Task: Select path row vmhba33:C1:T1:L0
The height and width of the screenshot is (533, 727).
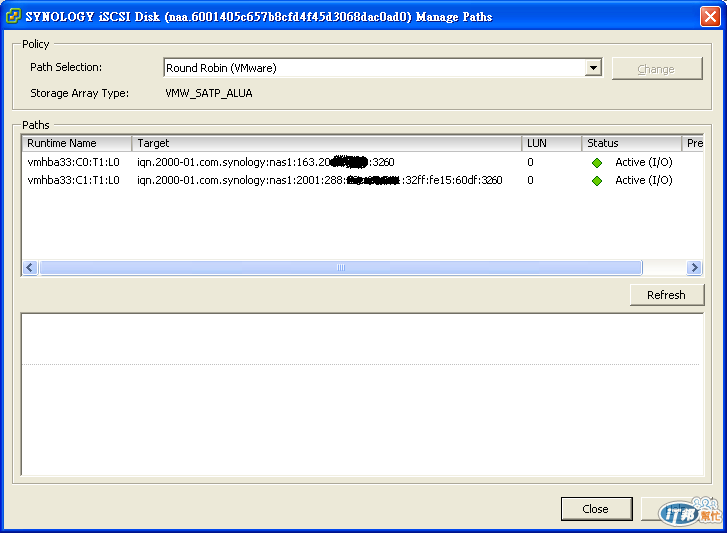Action: point(363,180)
